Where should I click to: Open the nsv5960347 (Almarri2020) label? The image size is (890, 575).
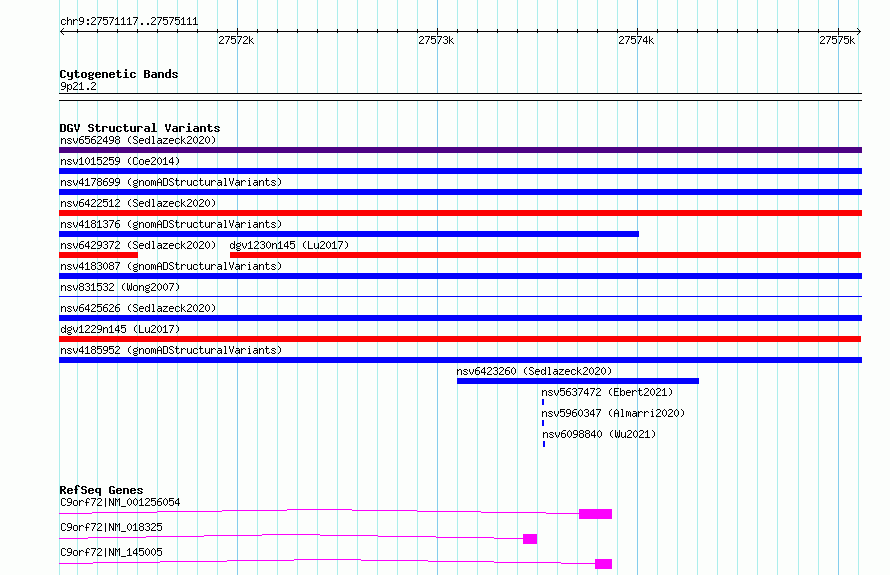(x=613, y=413)
